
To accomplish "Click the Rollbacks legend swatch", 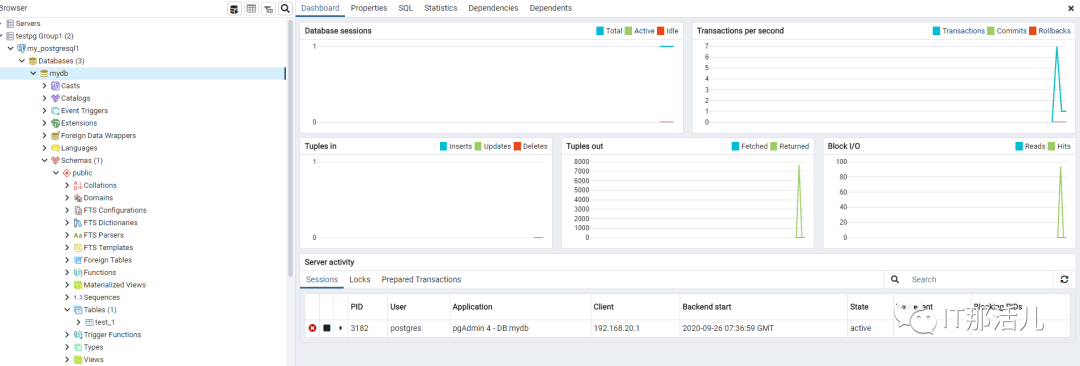I will pos(1033,31).
